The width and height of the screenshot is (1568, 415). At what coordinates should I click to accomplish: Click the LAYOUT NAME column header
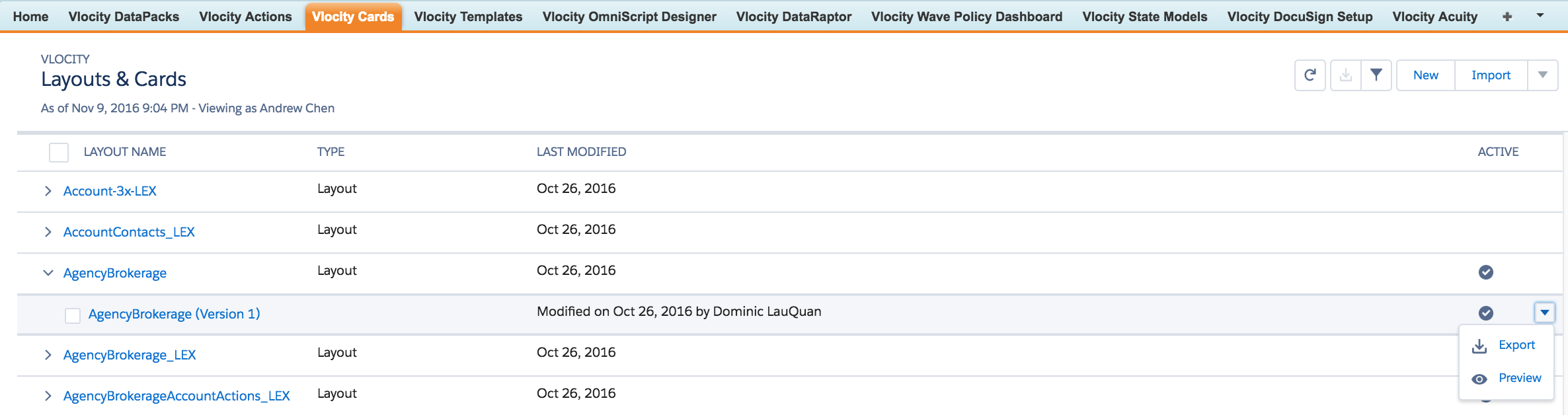pyautogui.click(x=125, y=152)
